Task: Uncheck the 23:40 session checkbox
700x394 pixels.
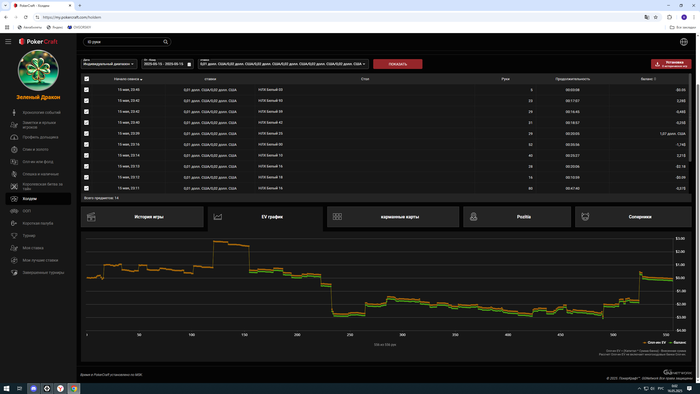Action: (x=87, y=123)
